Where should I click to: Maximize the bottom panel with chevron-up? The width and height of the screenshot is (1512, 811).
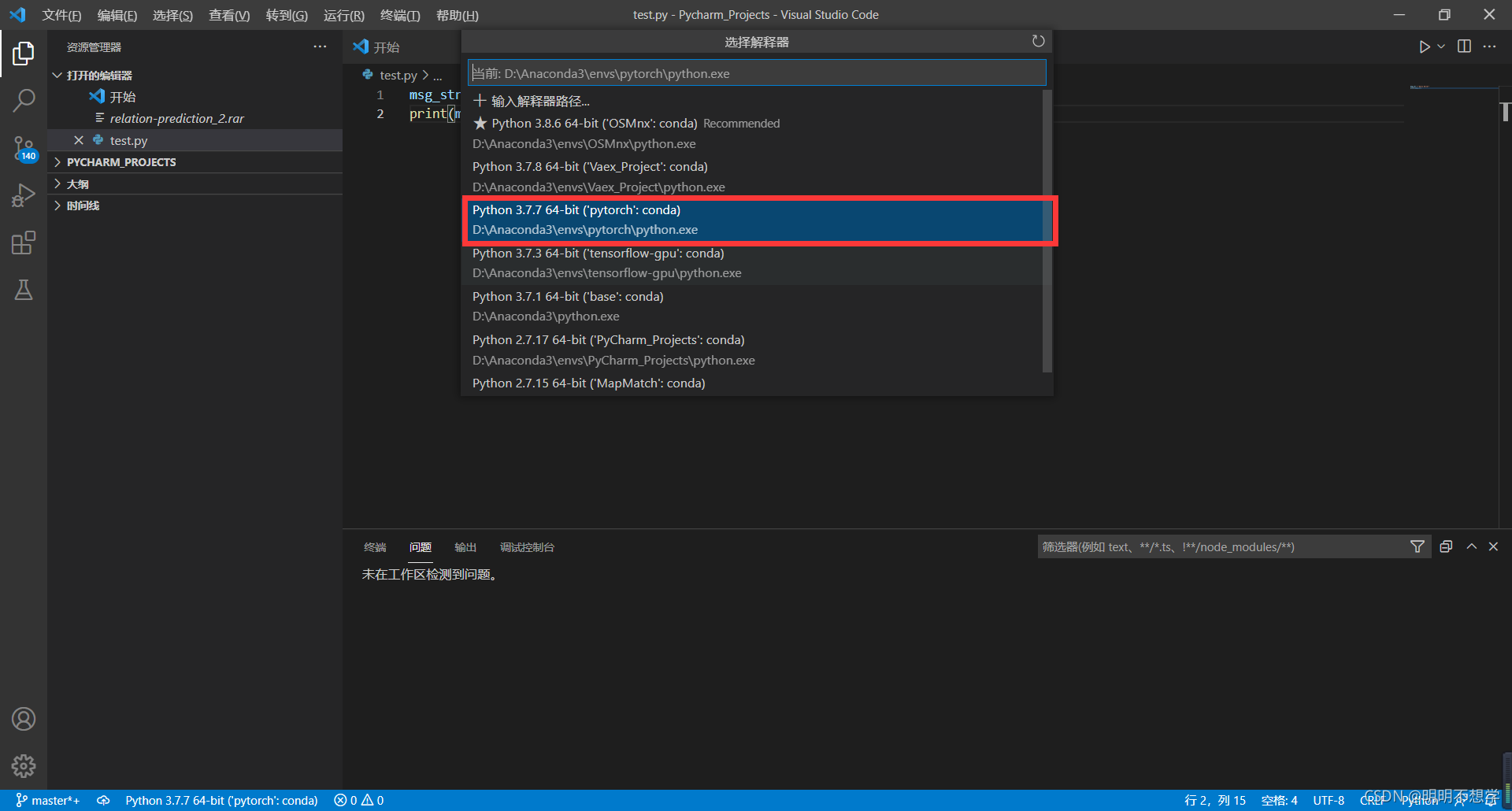pyautogui.click(x=1471, y=546)
